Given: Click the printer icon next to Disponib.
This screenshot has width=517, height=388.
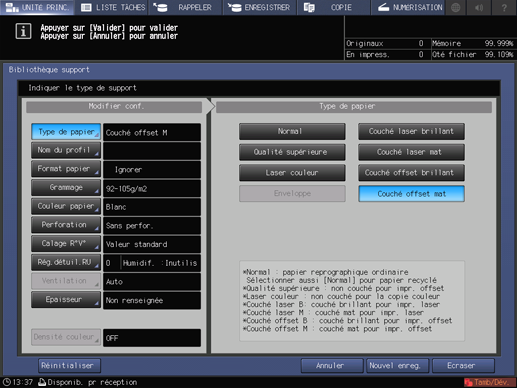Looking at the screenshot, I should 42,382.
